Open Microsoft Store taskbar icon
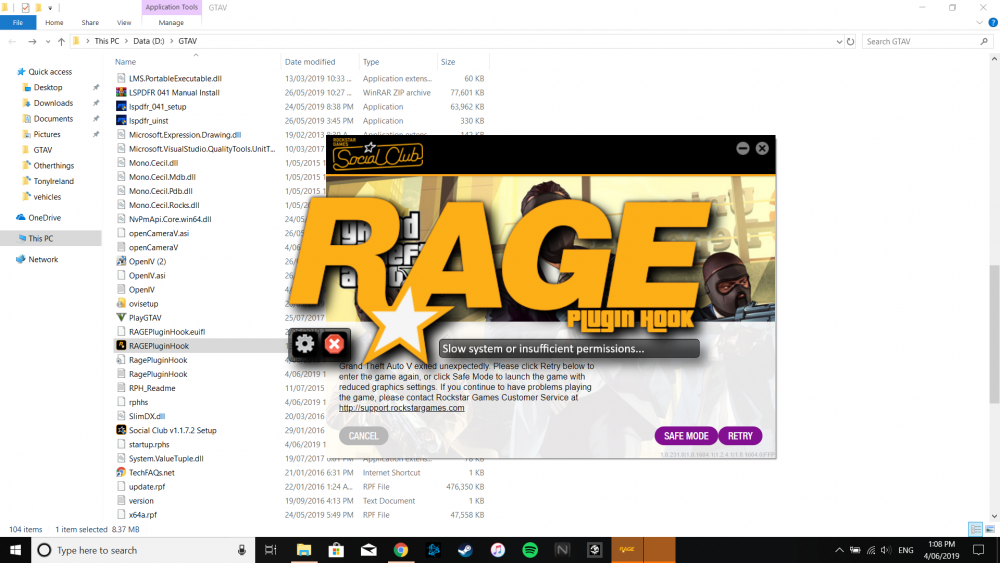 coord(336,550)
